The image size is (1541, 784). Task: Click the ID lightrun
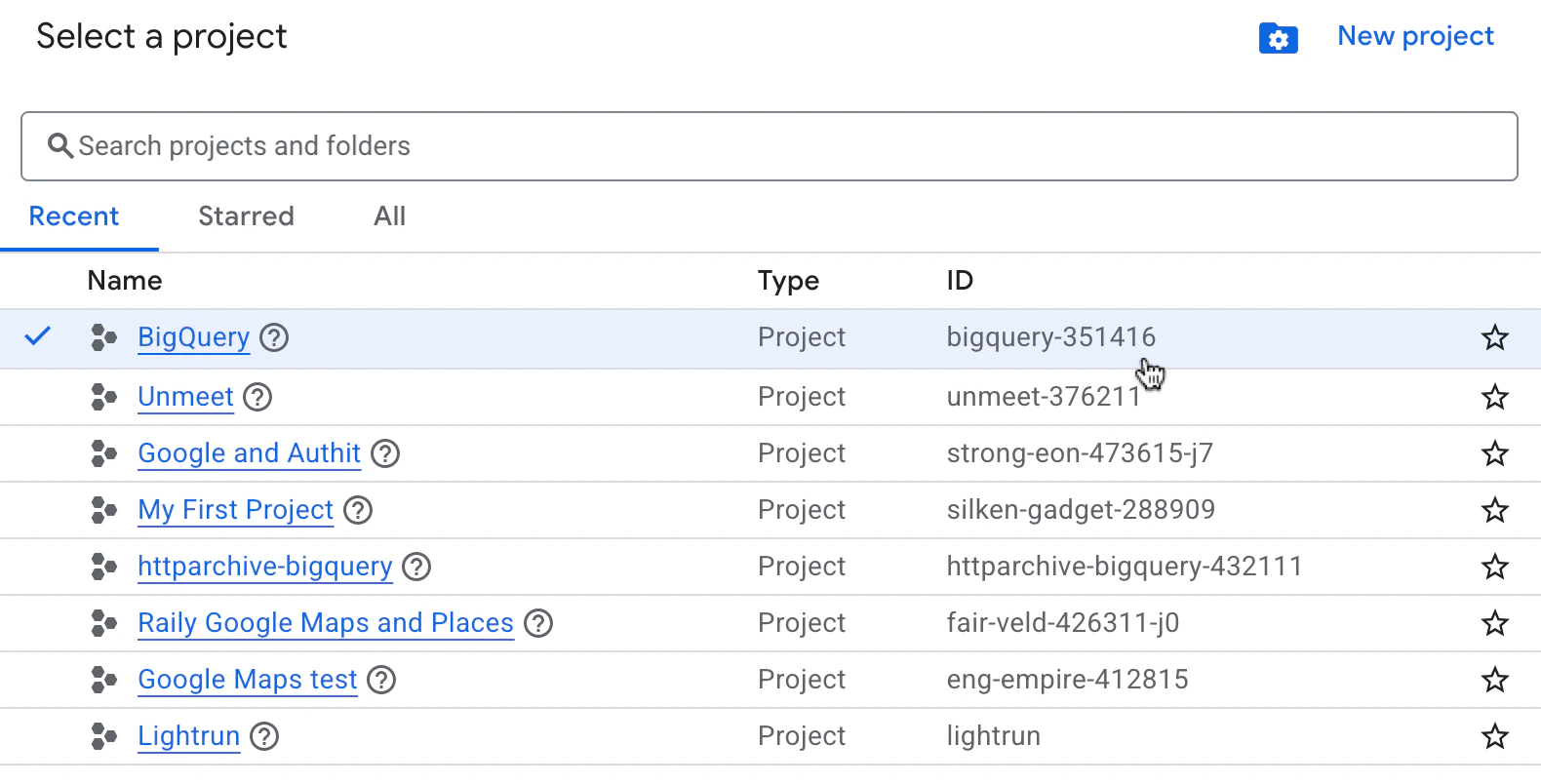(x=994, y=736)
